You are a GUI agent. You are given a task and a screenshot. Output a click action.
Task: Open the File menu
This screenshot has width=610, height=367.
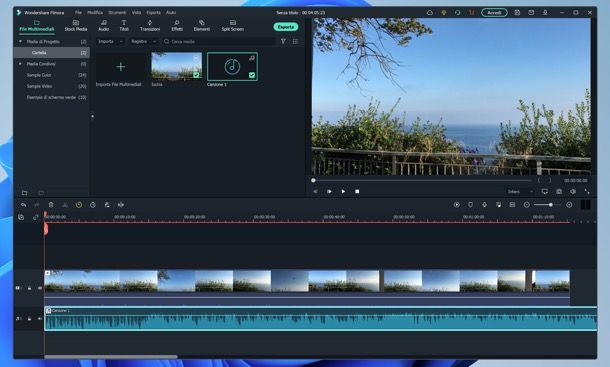click(78, 12)
